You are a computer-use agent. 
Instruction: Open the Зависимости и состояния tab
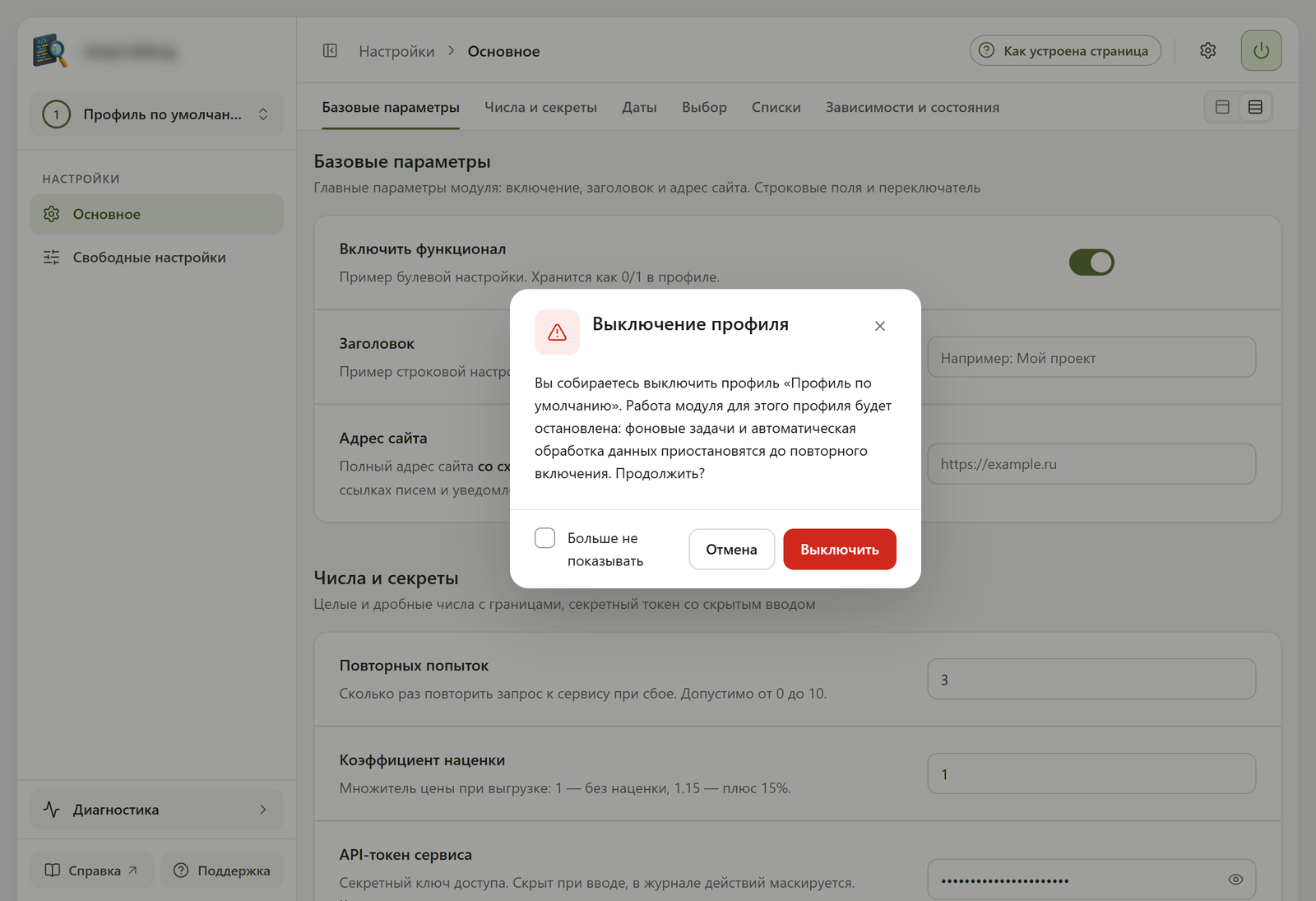click(x=912, y=108)
